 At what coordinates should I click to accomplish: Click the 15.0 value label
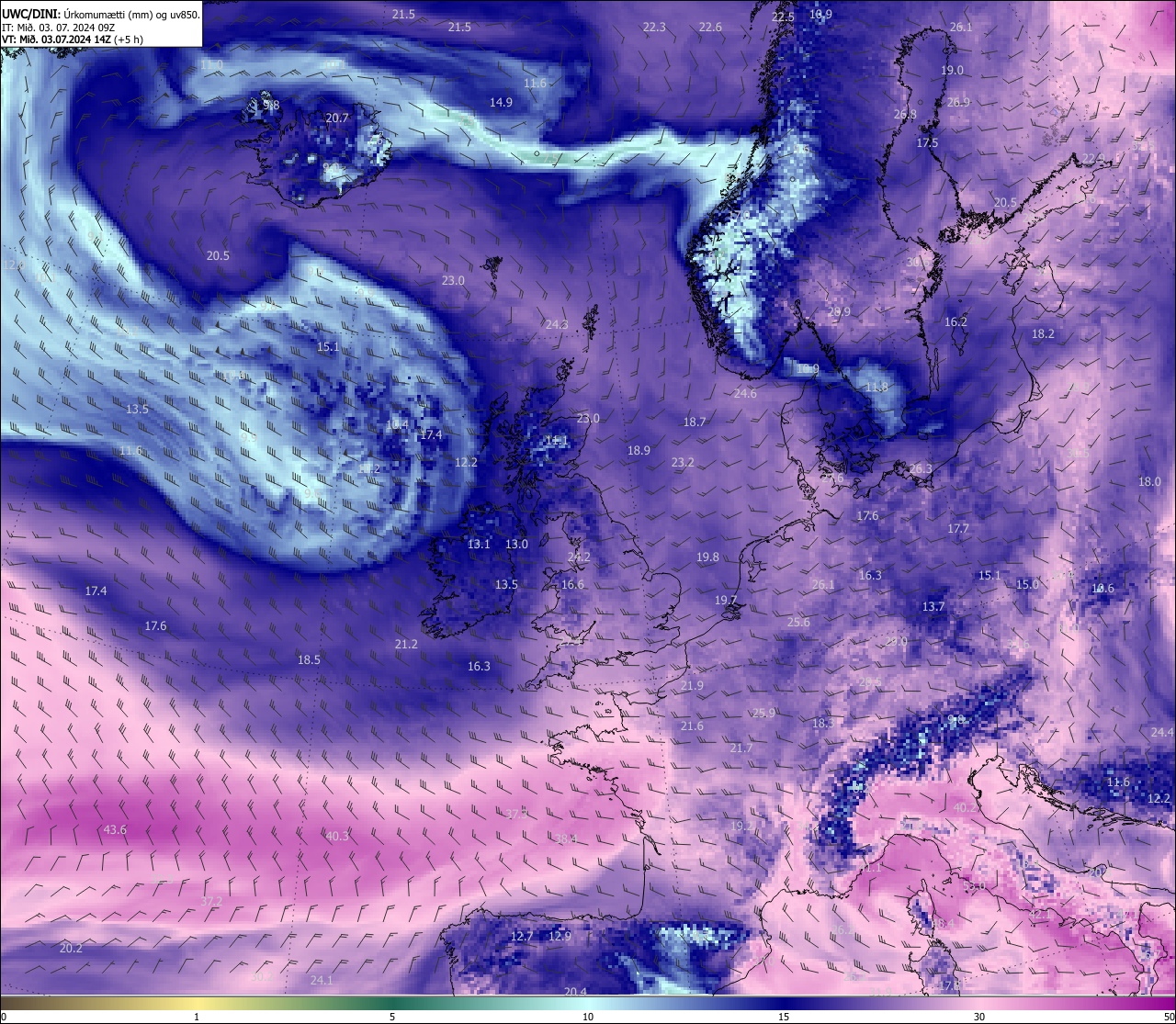(x=1027, y=585)
